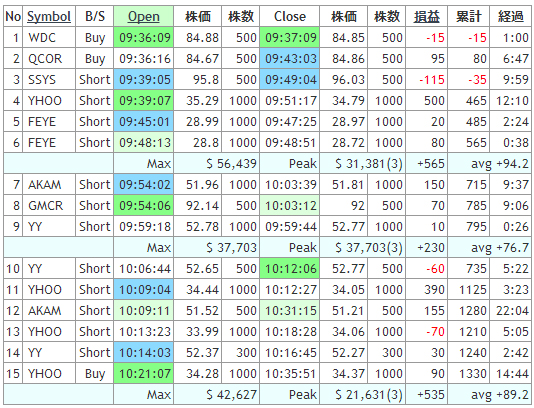Click close time 09:49:04

pos(289,79)
